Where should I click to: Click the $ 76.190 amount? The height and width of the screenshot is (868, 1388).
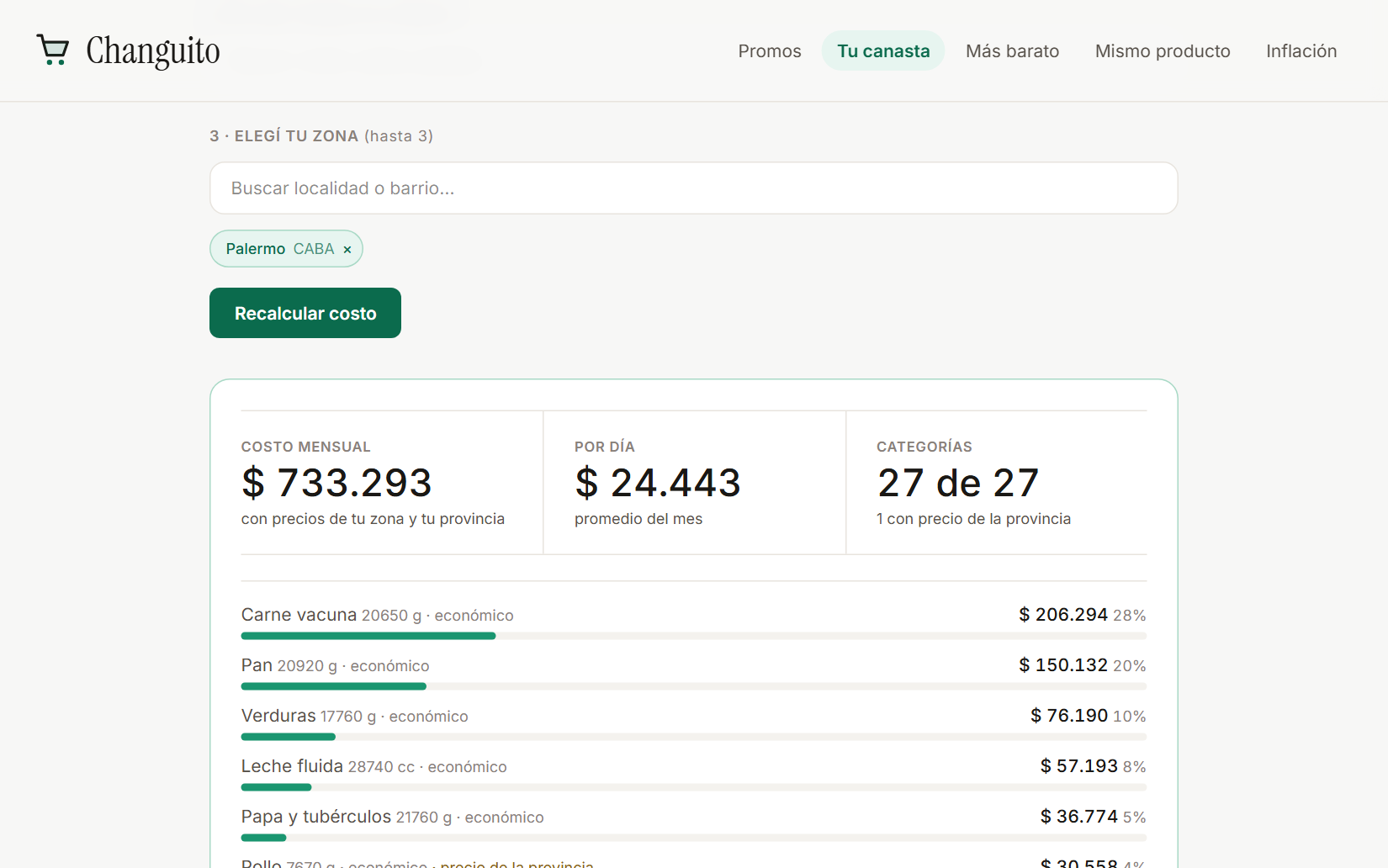1069,716
